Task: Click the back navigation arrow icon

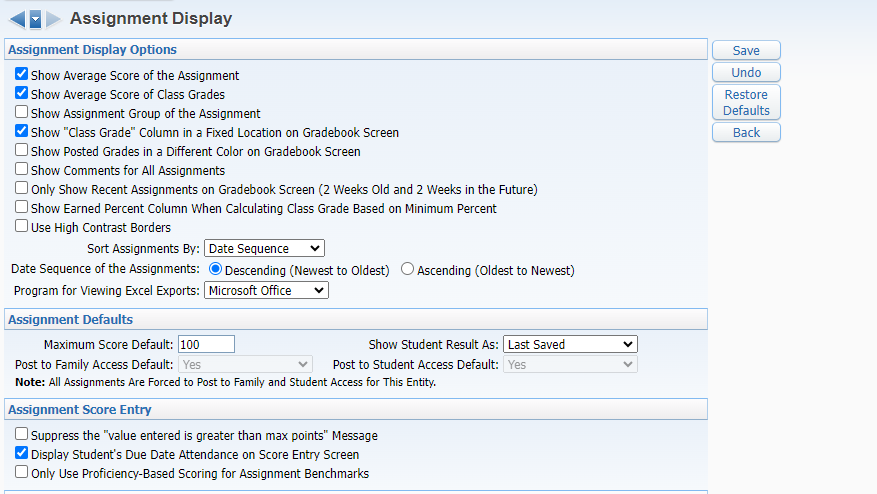Action: pos(16,19)
